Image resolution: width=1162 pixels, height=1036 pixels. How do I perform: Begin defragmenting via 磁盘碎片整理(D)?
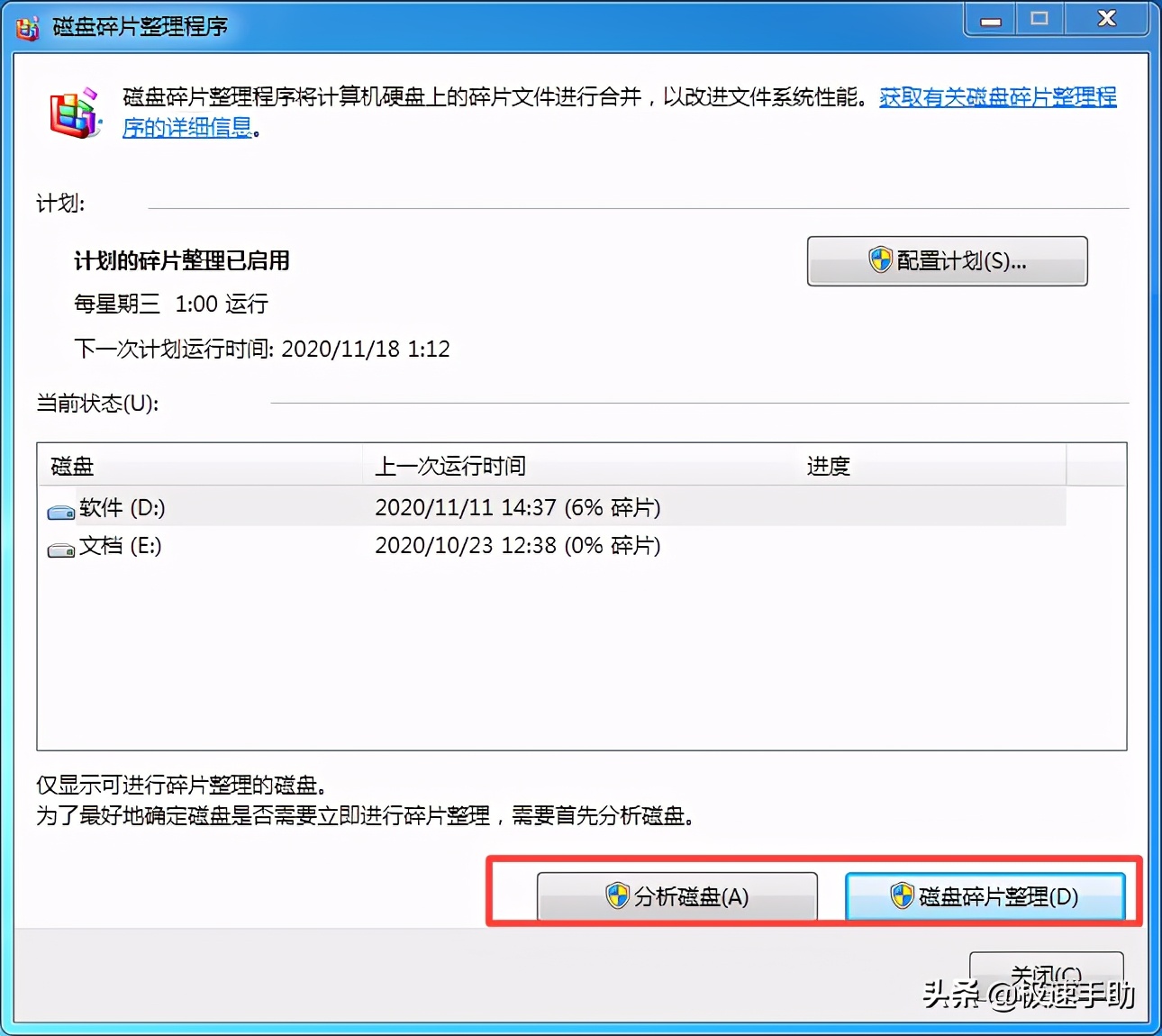click(x=985, y=896)
